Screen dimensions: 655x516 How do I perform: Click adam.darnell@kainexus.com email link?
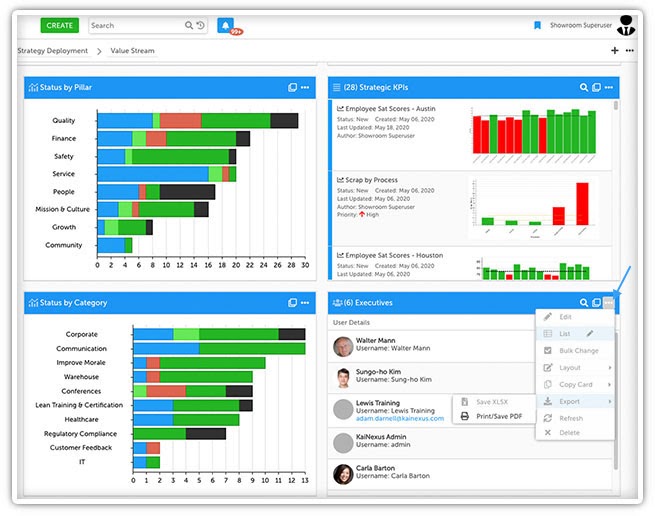pos(400,418)
